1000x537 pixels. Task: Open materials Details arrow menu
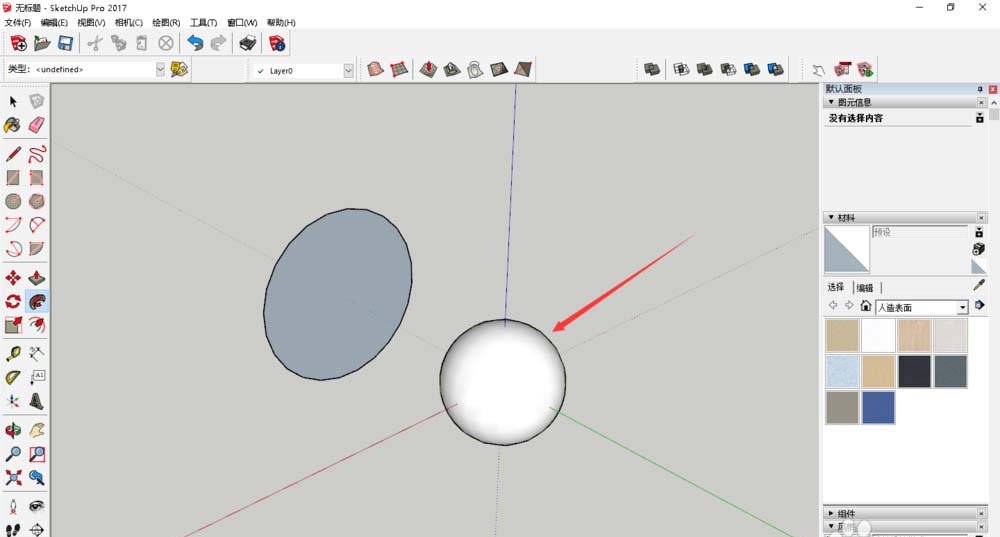(980, 305)
